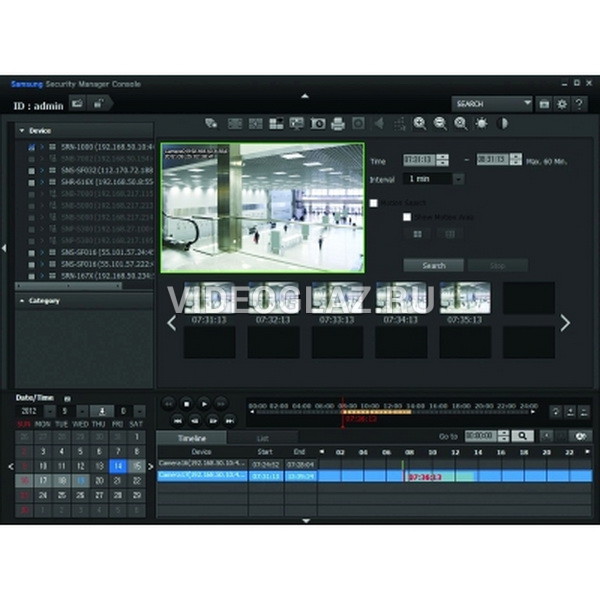Viewport: 600px width, 600px height.
Task: Select calendar day 20
Action: click(99, 481)
